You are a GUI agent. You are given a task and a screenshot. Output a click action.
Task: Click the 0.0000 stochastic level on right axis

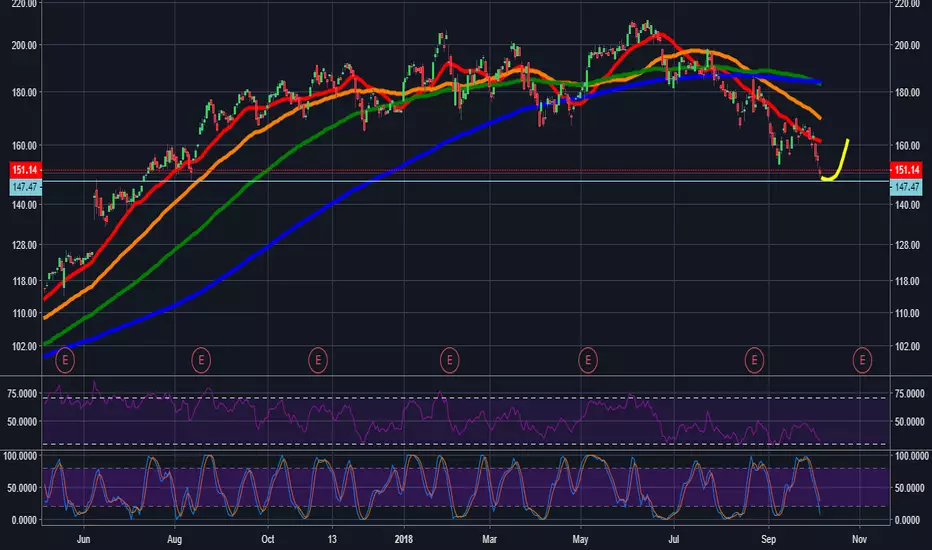tap(908, 520)
